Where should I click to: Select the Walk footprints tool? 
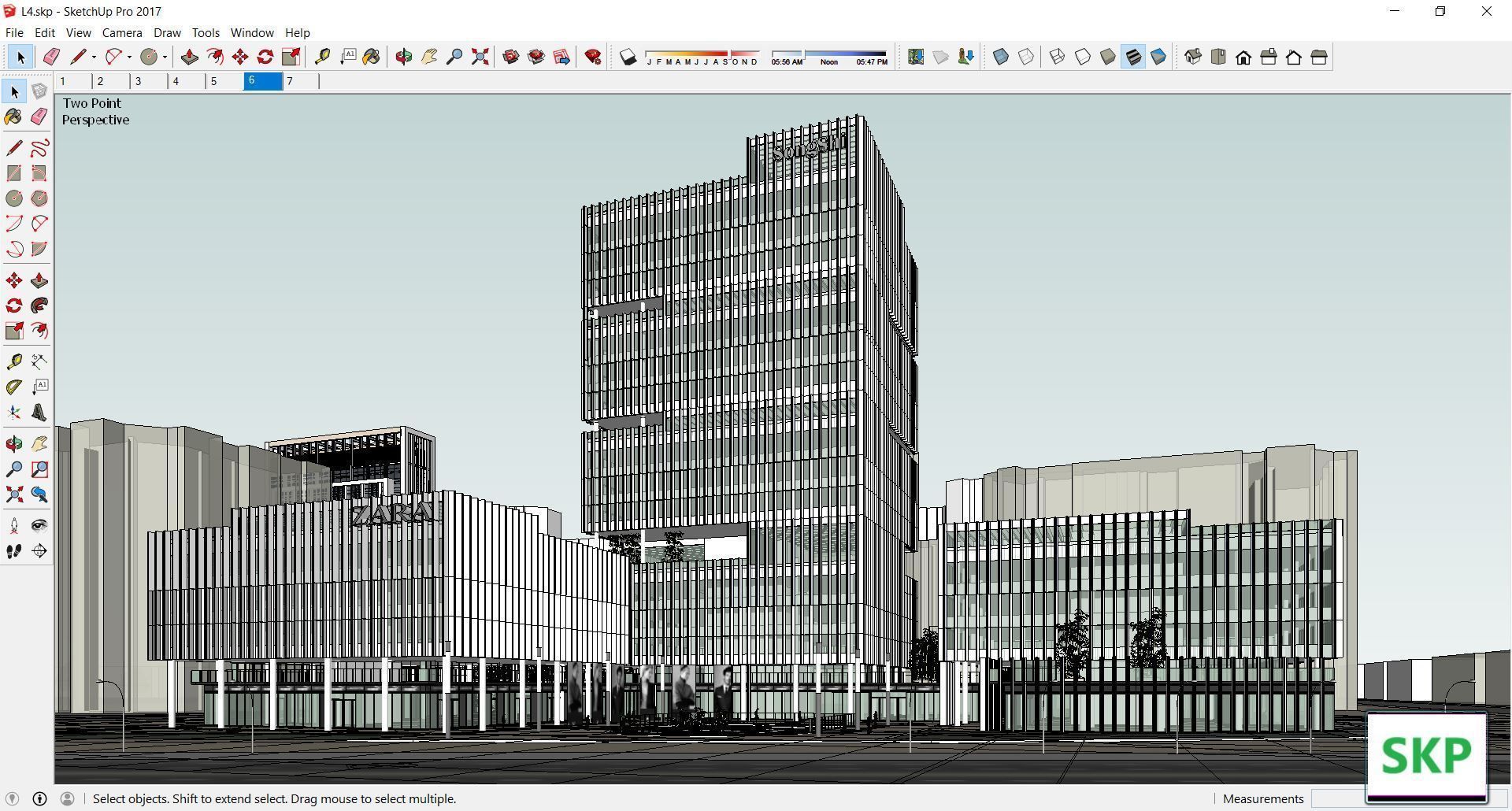pyautogui.click(x=14, y=551)
